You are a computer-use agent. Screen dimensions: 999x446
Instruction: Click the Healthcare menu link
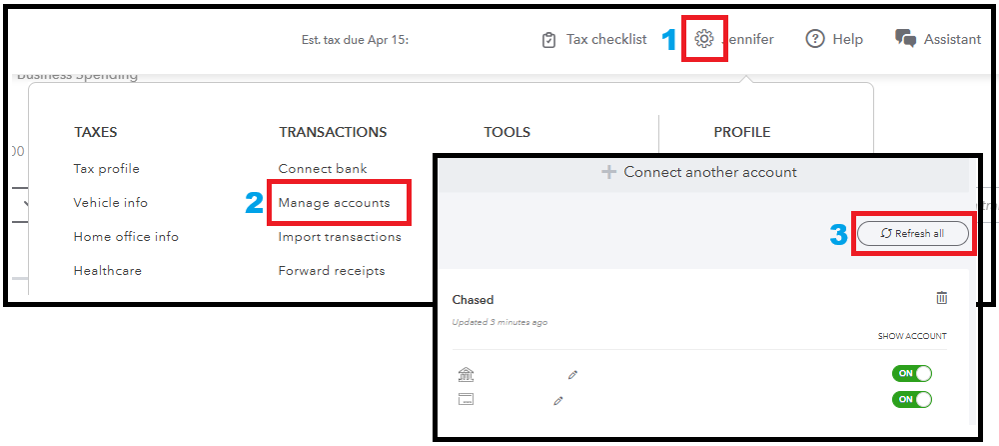pyautogui.click(x=107, y=271)
